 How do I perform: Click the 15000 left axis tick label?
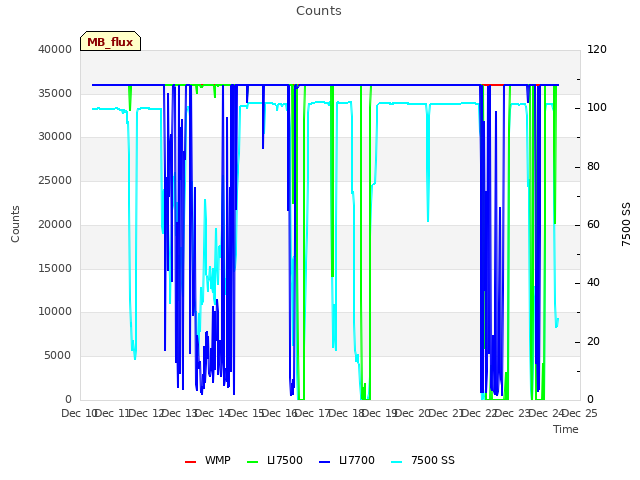[55, 268]
